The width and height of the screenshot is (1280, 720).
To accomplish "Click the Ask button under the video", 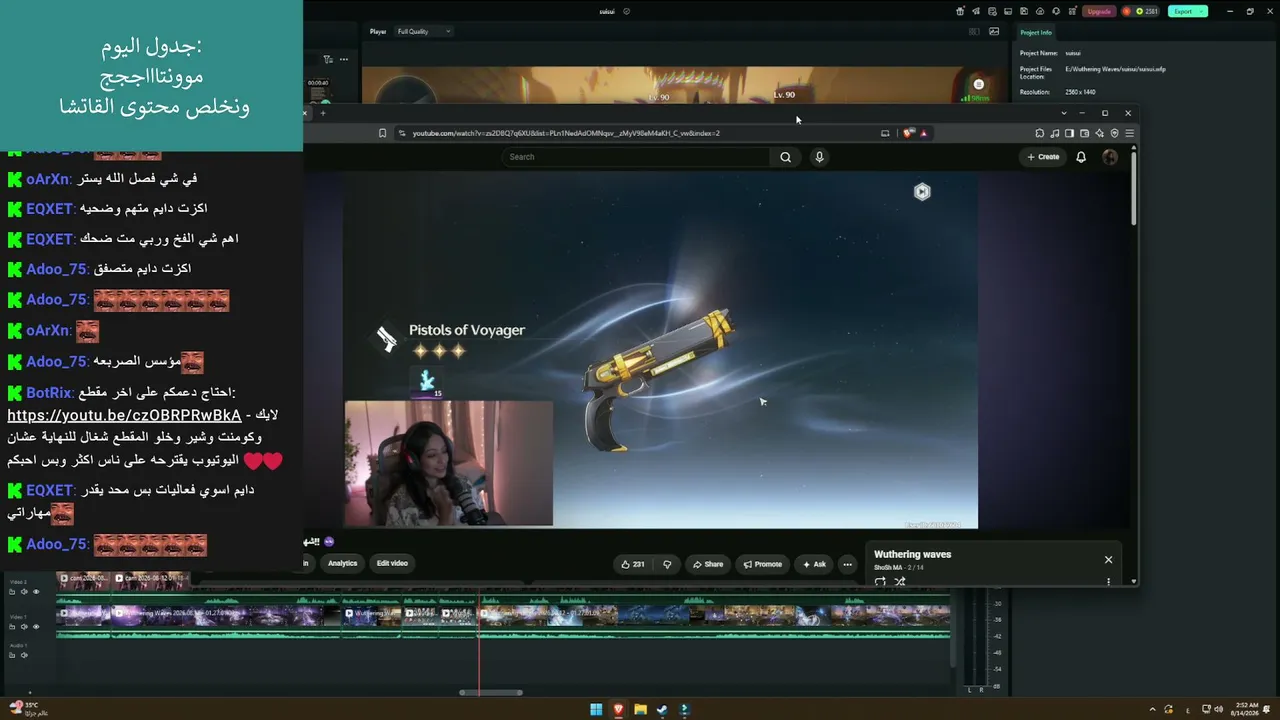I will 814,564.
